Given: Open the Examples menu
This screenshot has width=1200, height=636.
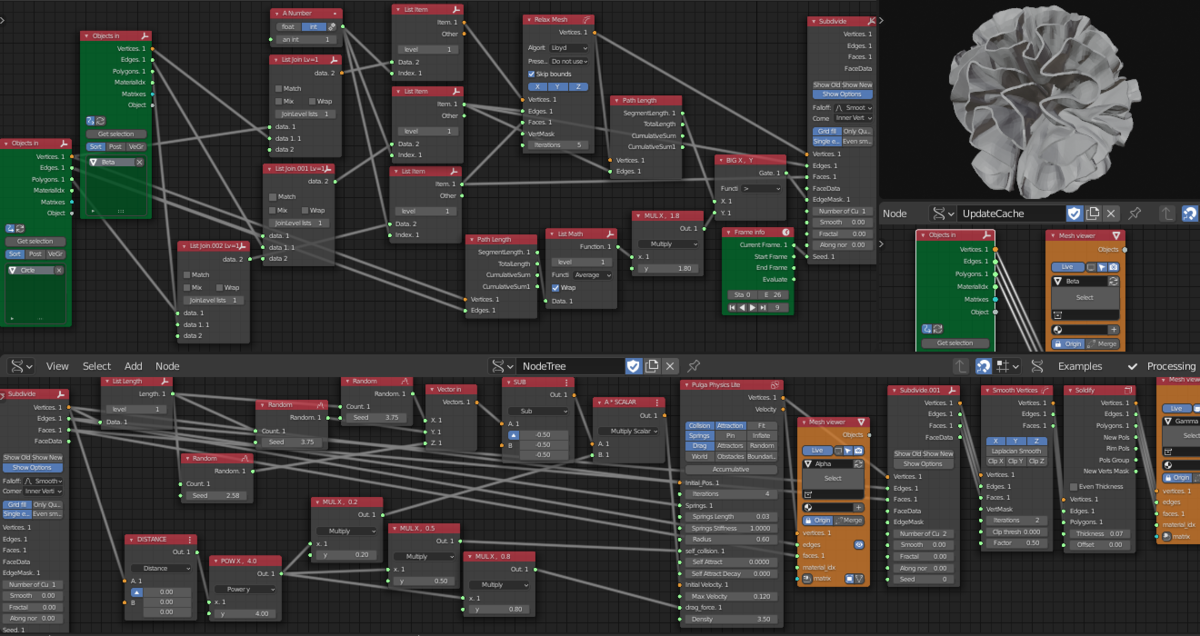Looking at the screenshot, I should [x=1081, y=366].
